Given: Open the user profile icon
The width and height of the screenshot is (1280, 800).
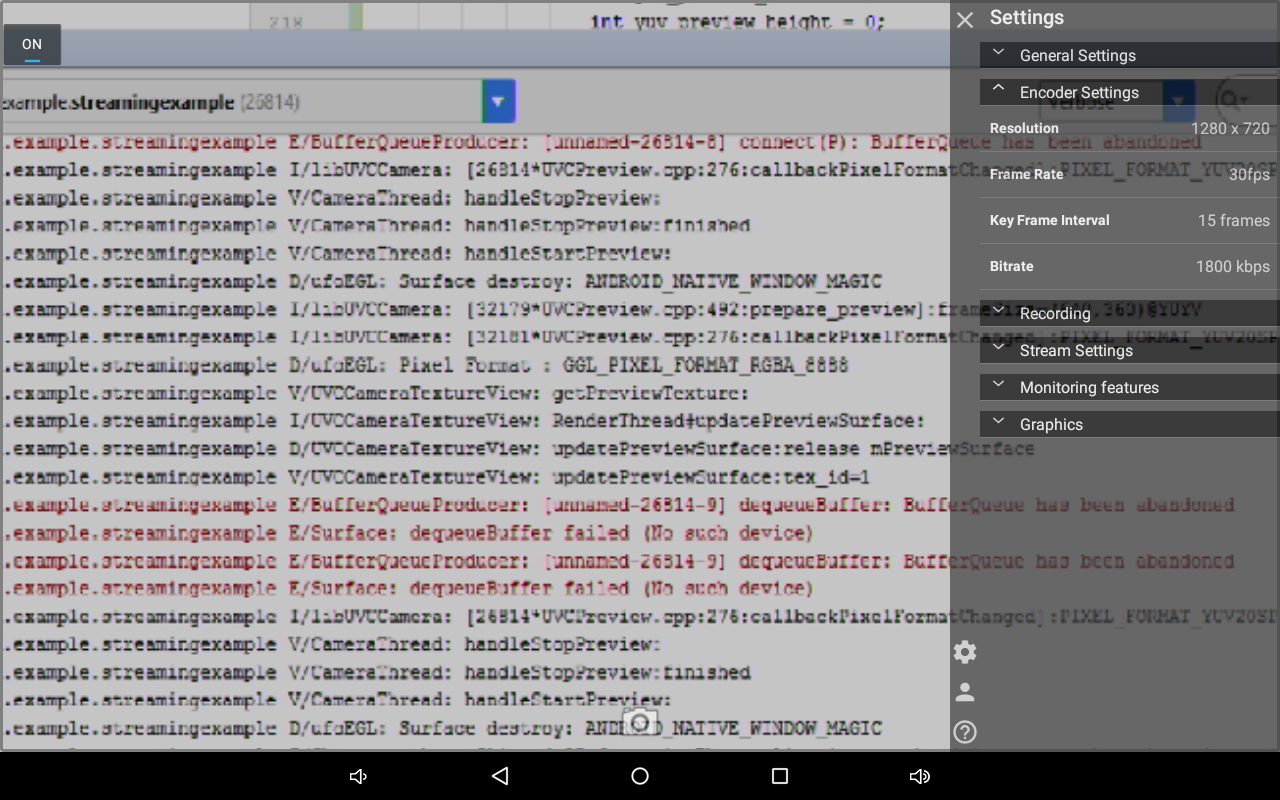Looking at the screenshot, I should point(964,691).
